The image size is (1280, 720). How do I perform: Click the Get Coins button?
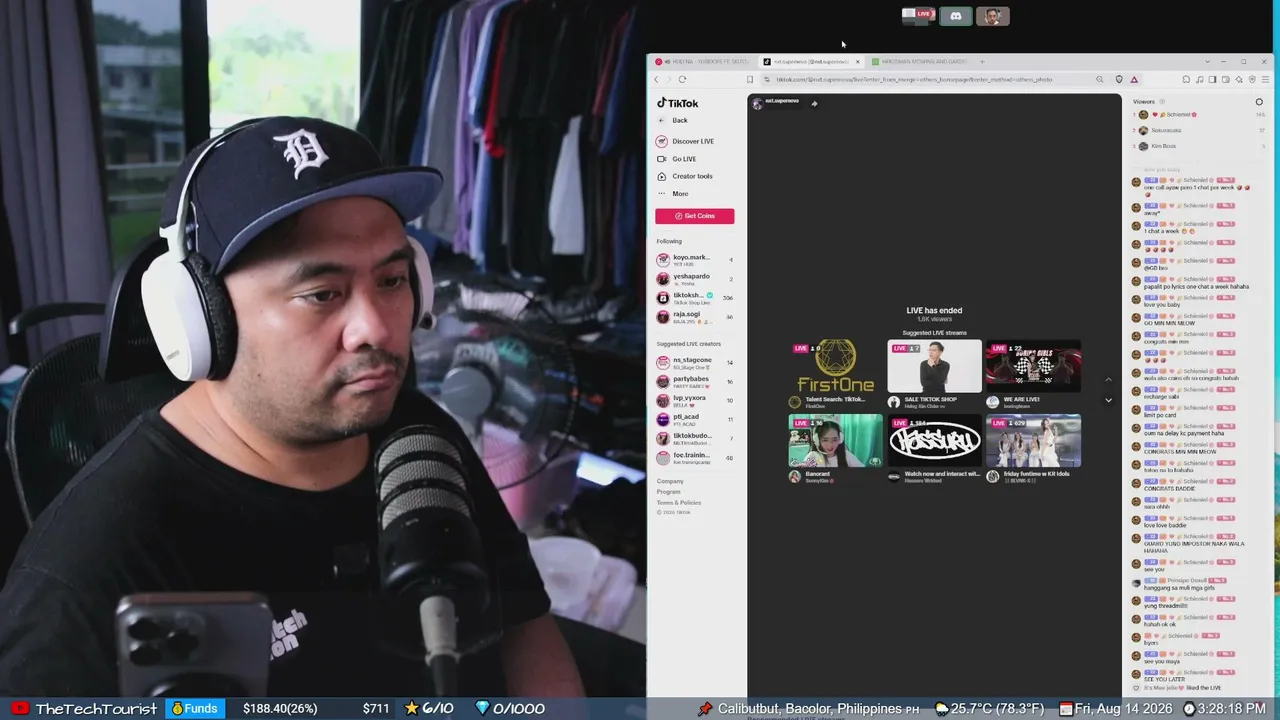coord(695,216)
